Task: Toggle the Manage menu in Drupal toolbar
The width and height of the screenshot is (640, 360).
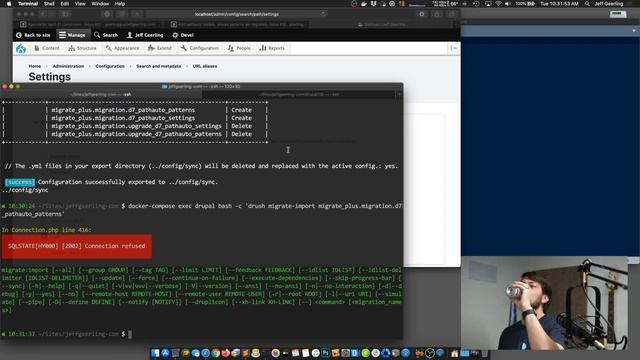Action: point(72,35)
